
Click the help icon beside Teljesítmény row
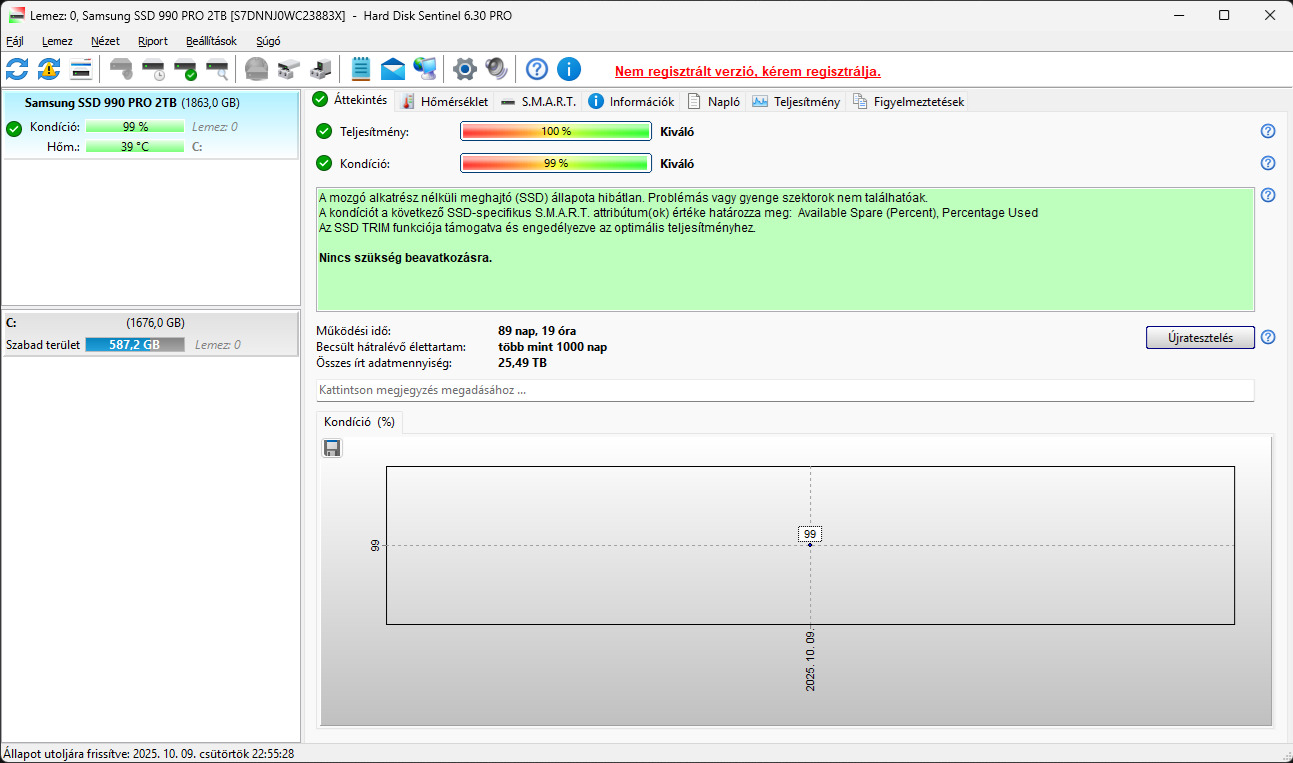click(1268, 131)
